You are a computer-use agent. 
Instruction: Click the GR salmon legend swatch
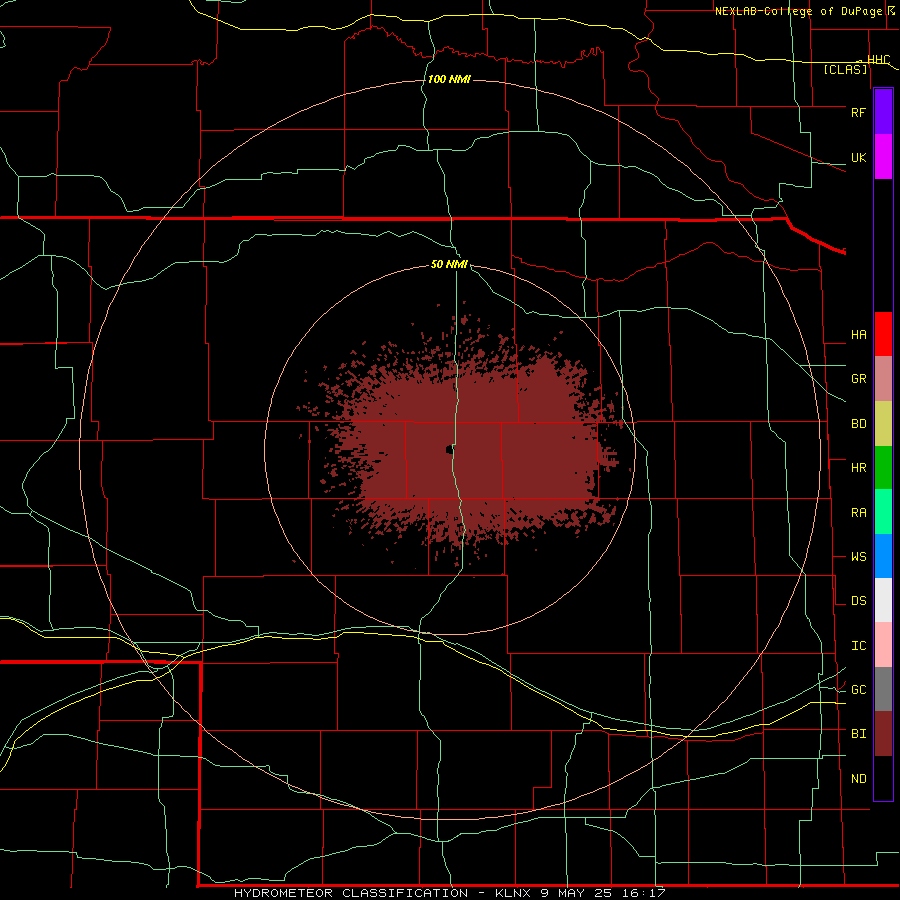pyautogui.click(x=883, y=379)
